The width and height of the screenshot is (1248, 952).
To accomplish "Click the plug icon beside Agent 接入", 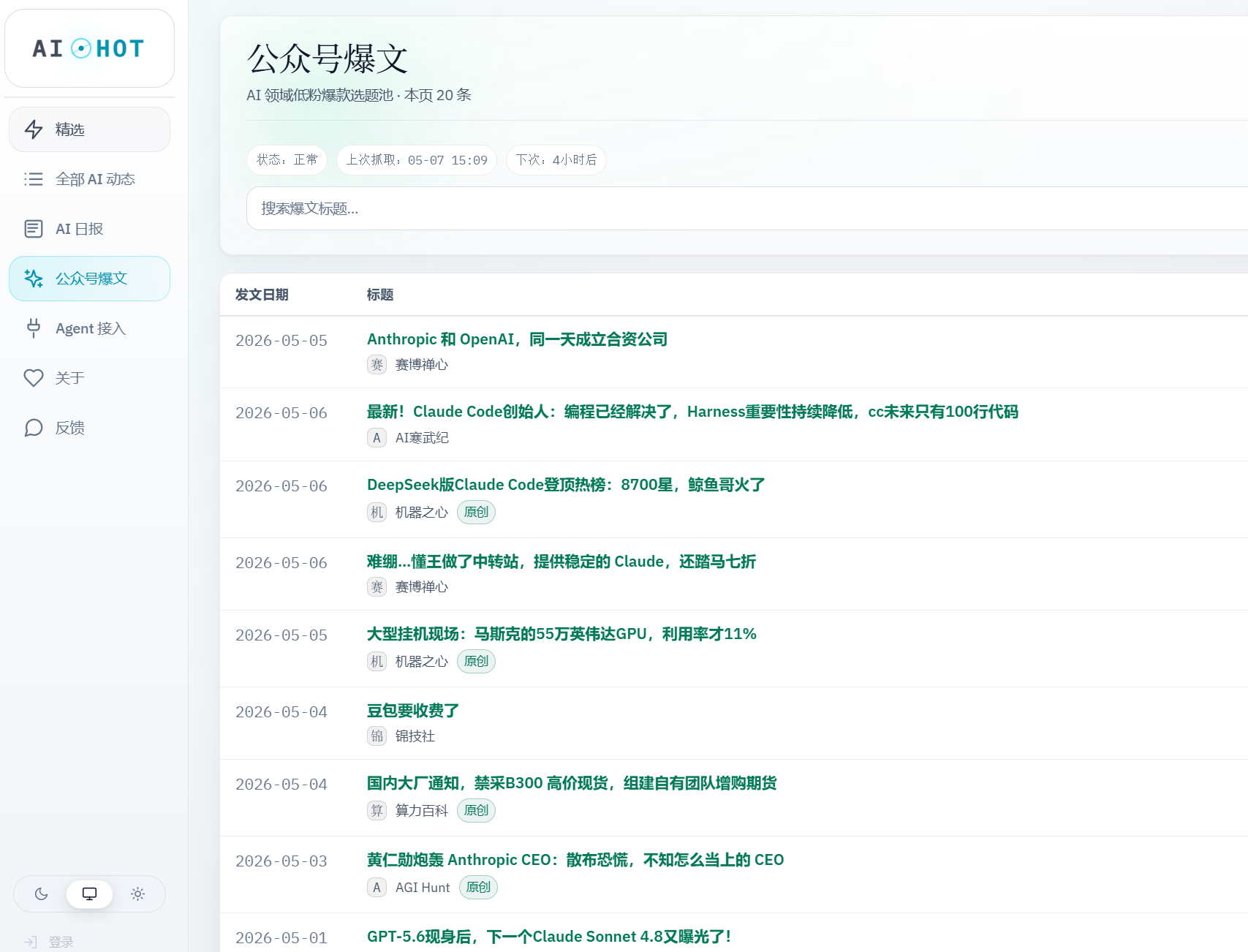I will coord(34,328).
